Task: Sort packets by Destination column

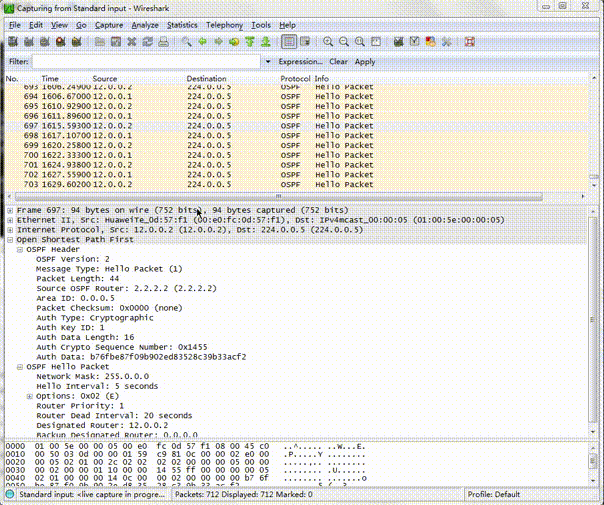Action: [206, 79]
